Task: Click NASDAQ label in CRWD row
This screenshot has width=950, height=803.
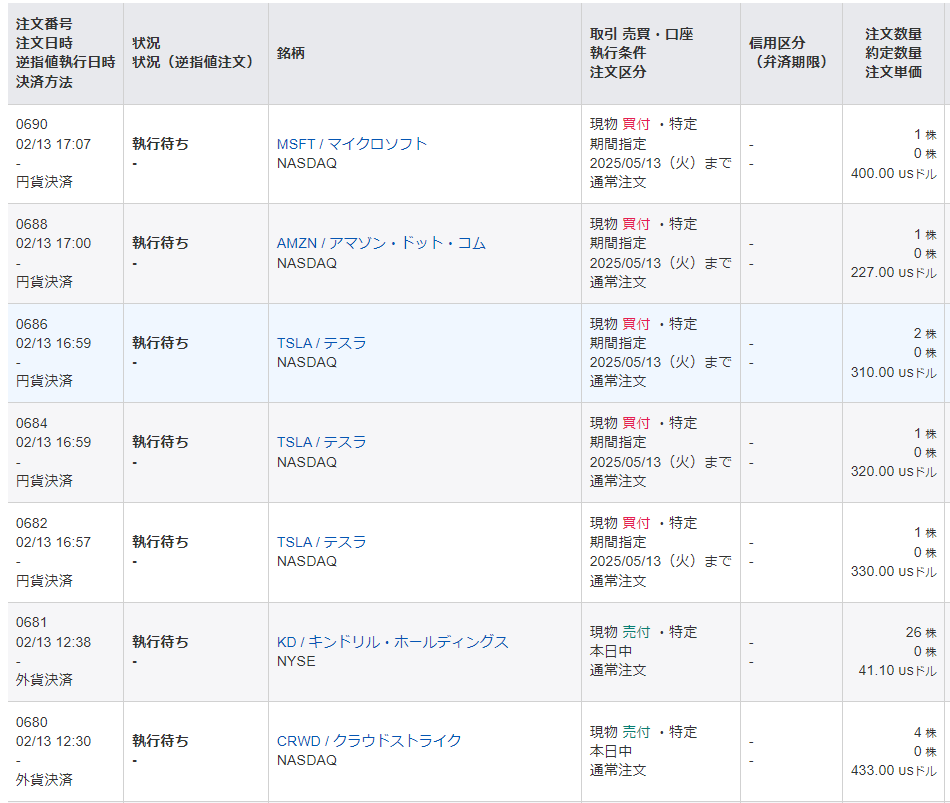Action: 307,761
